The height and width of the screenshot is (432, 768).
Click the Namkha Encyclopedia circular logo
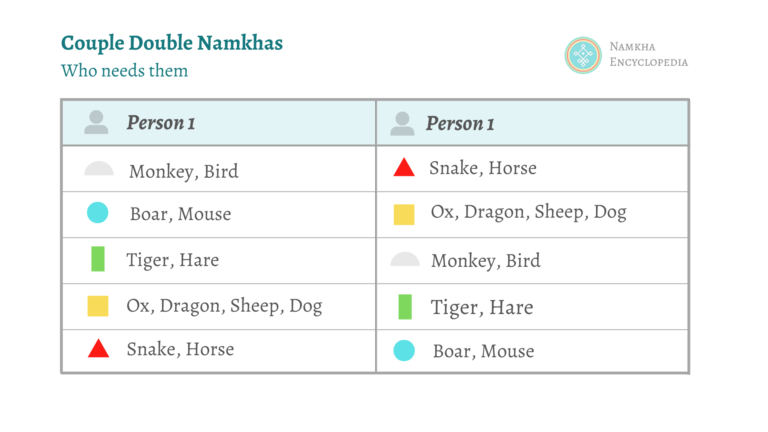[x=582, y=55]
